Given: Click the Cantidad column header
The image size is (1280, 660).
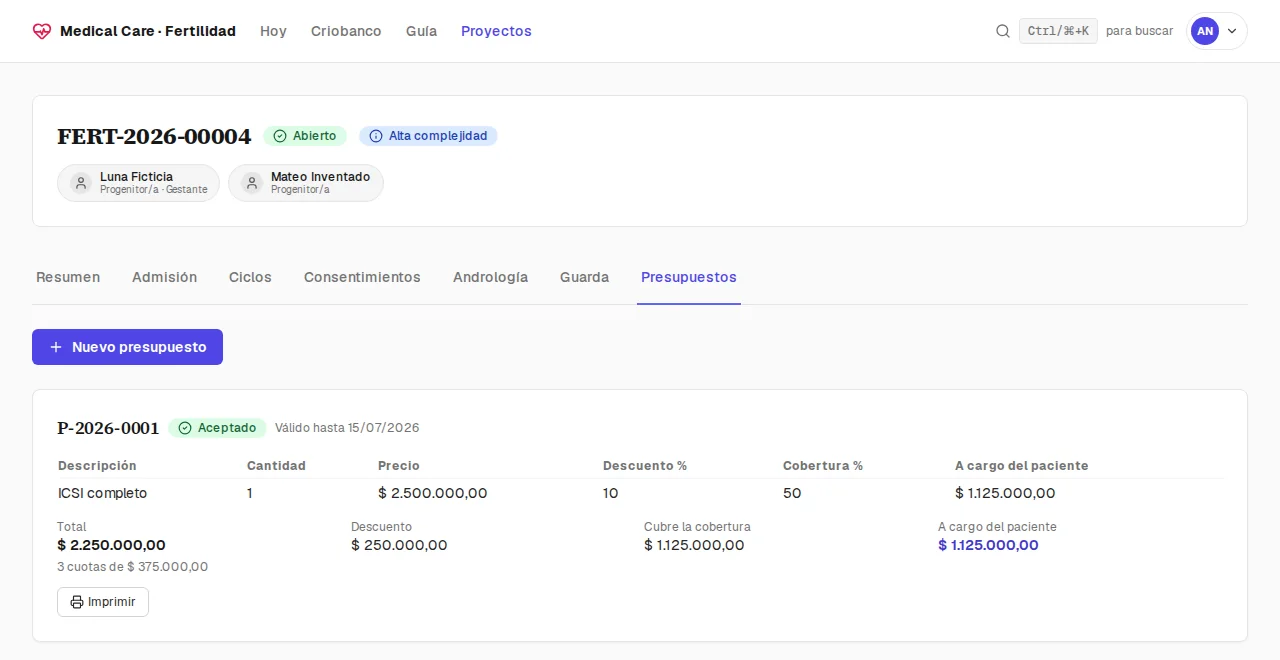Looking at the screenshot, I should [276, 466].
